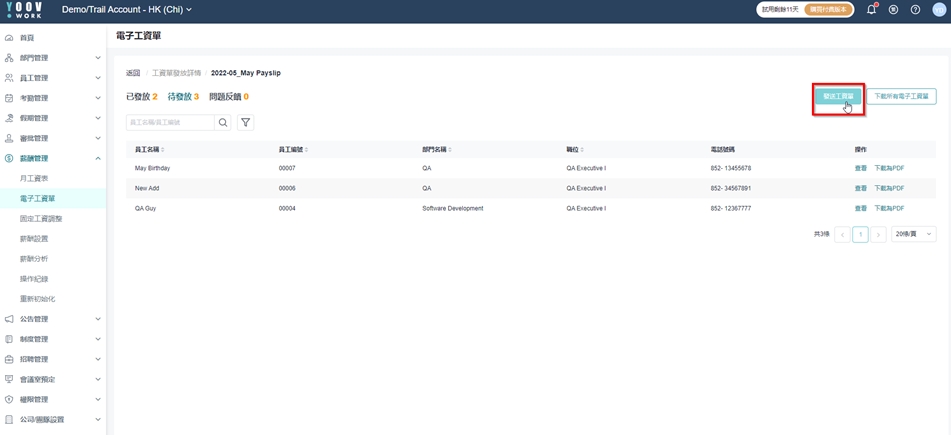Sort by 員工名稱 column sort icon
Image resolution: width=951 pixels, height=435 pixels.
pyautogui.click(x=163, y=150)
